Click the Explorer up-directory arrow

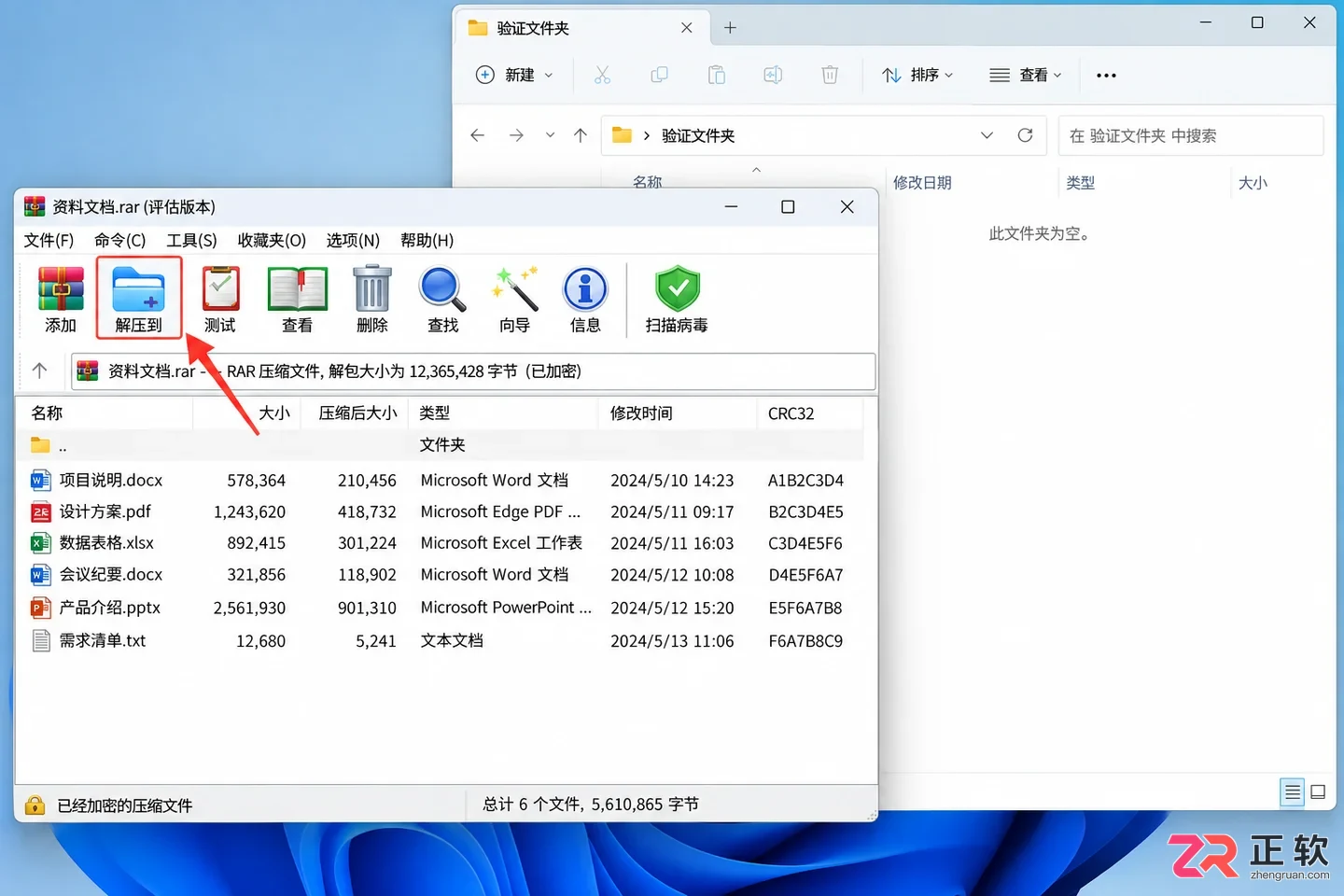click(581, 135)
